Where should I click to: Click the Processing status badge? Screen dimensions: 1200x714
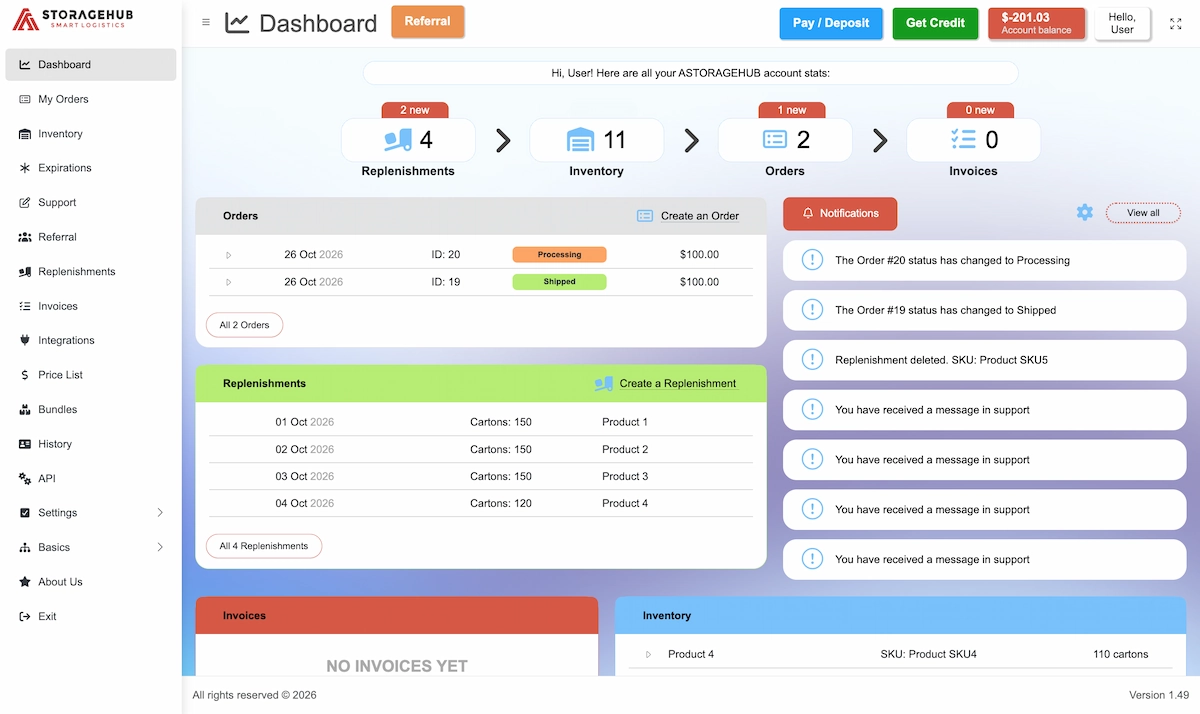[x=559, y=255]
